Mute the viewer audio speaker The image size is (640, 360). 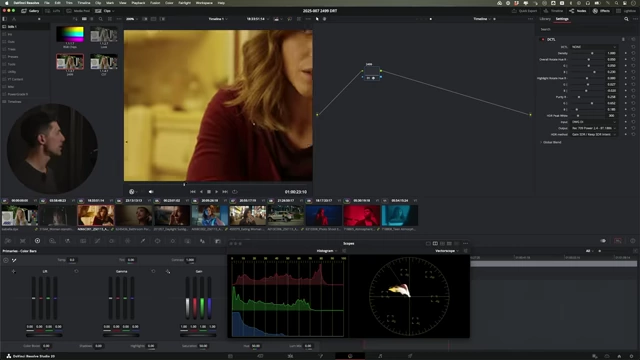(x=151, y=192)
